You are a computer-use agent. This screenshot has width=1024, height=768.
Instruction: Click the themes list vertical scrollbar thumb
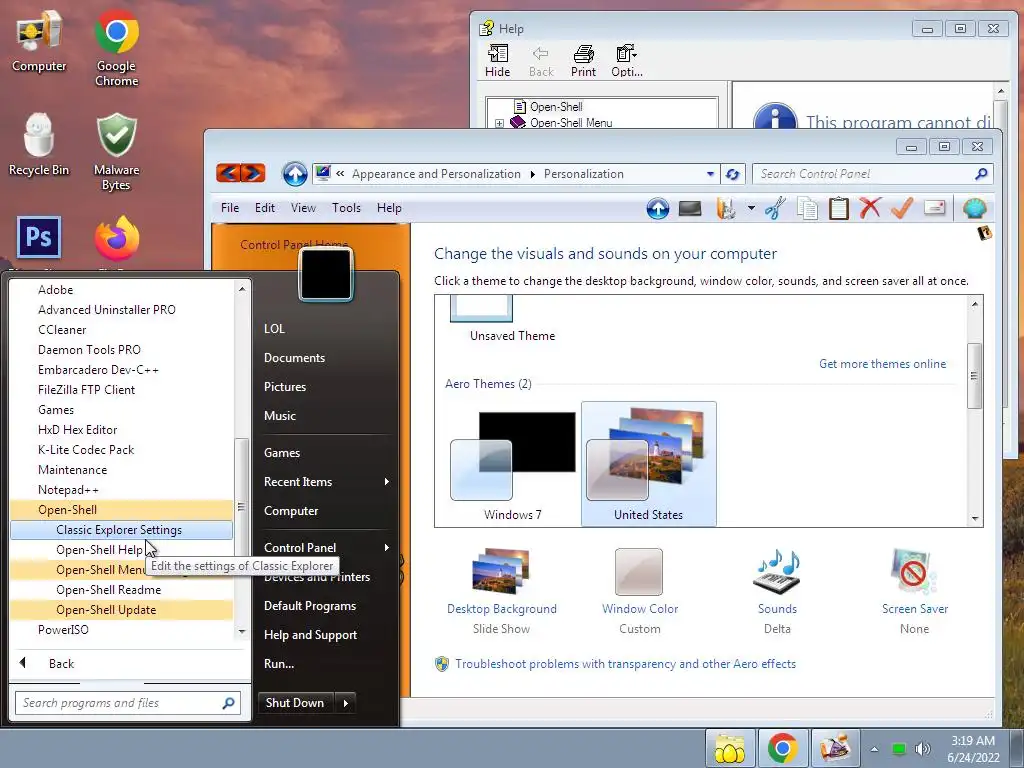(974, 376)
